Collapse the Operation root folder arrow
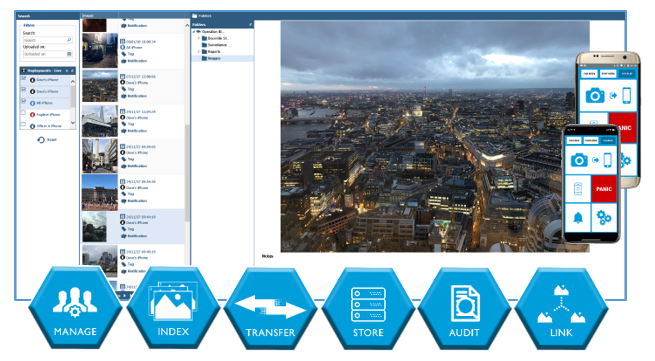The width and height of the screenshot is (655, 361). click(x=193, y=32)
